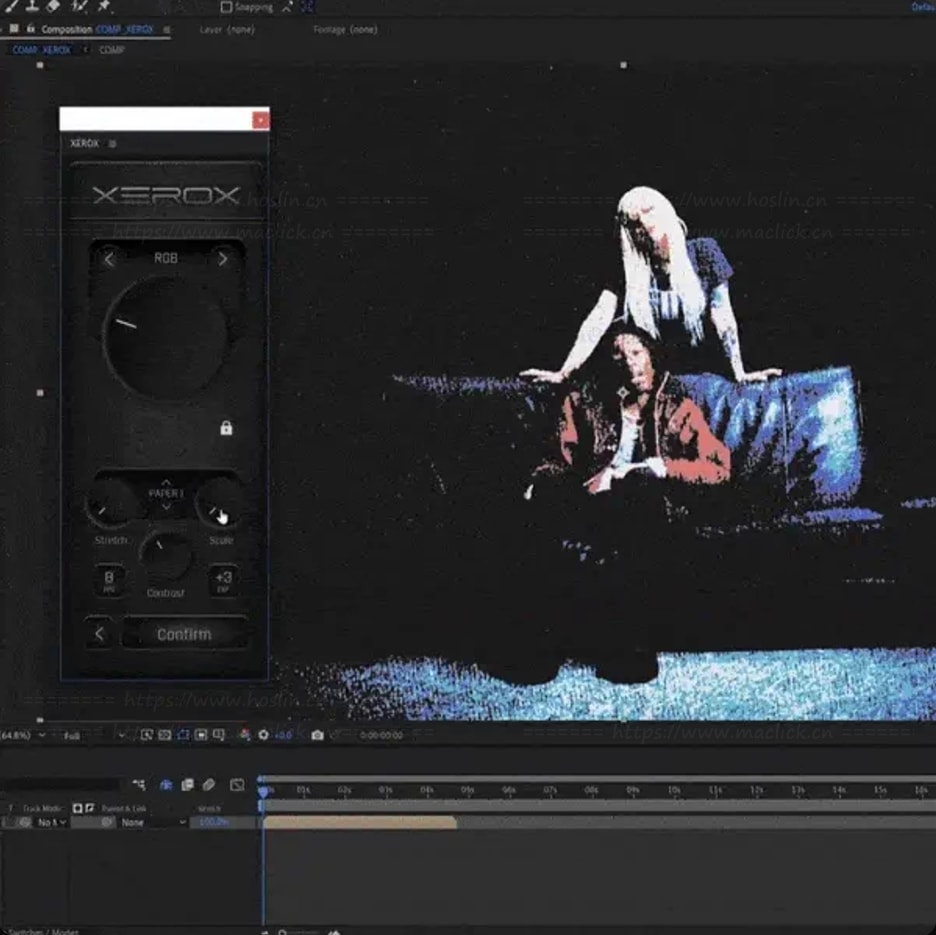Click the Reset Exposure icon
The height and width of the screenshot is (935, 936).
click(x=263, y=735)
